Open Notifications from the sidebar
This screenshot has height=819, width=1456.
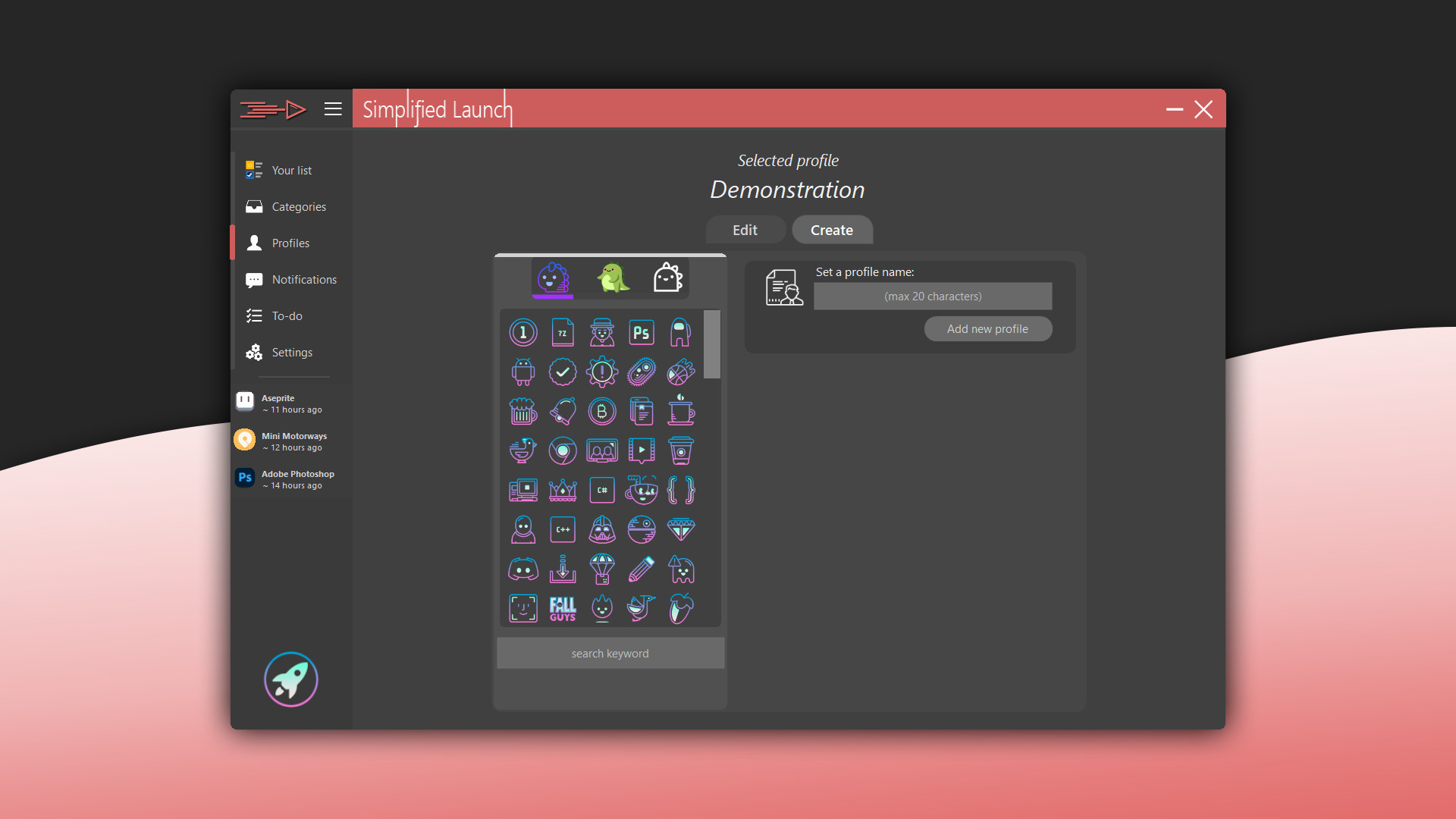303,279
